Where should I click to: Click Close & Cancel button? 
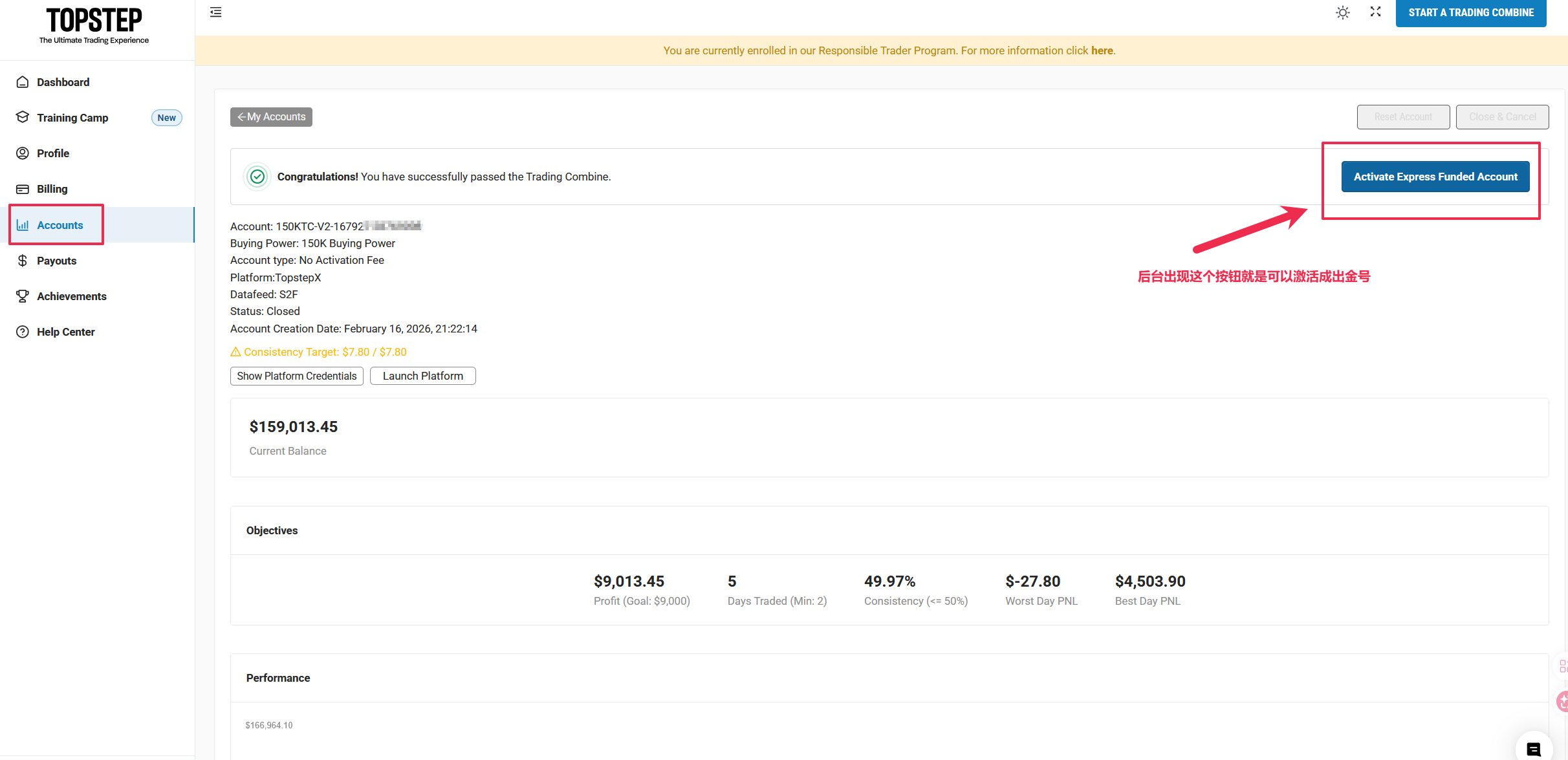(x=1502, y=117)
